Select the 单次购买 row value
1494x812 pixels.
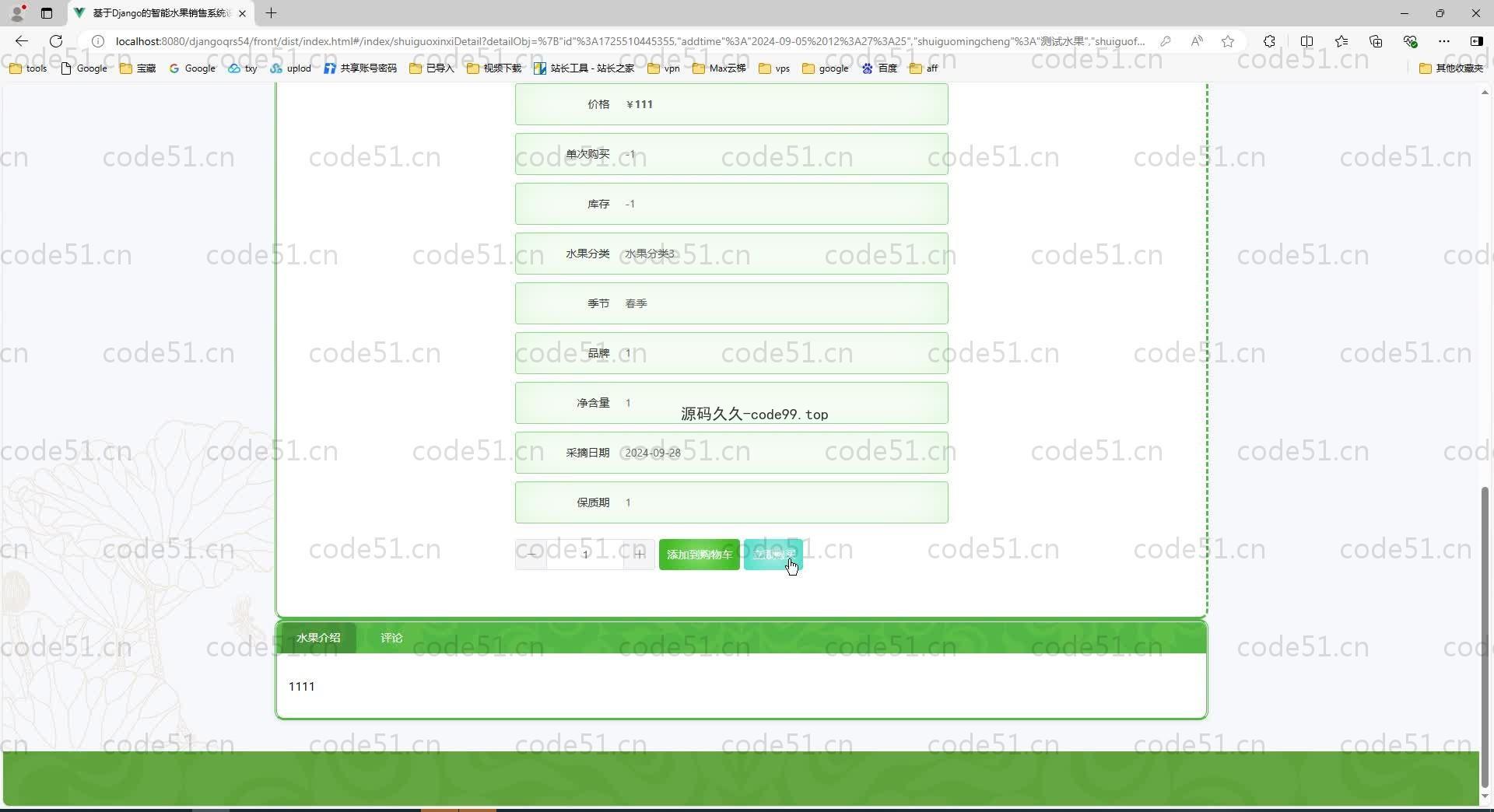click(630, 154)
